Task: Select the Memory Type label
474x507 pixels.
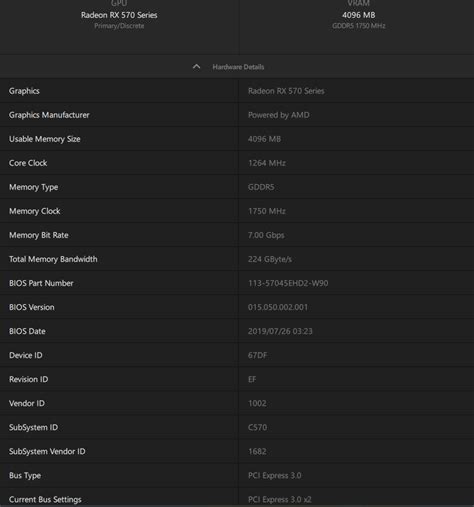Action: [x=34, y=187]
